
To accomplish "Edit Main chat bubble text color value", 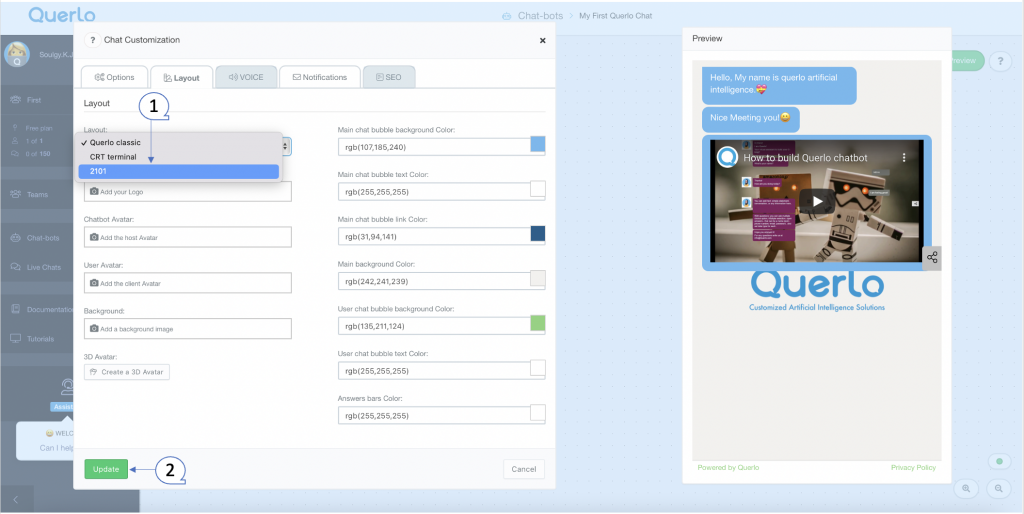I will click(x=434, y=191).
